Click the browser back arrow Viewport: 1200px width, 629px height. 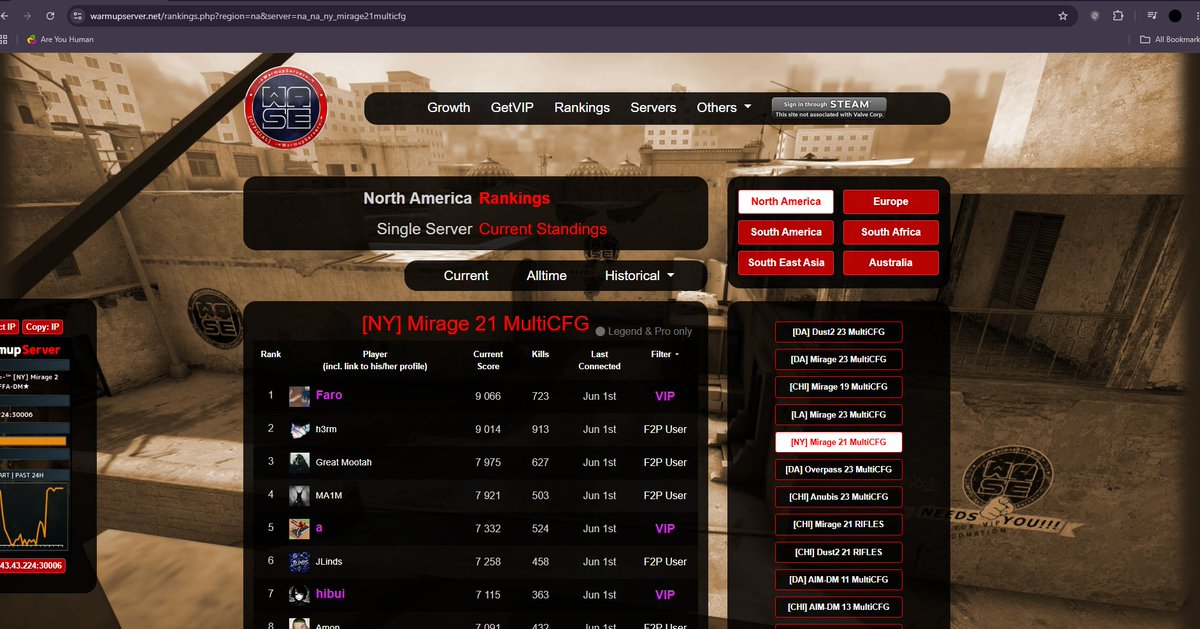[4, 16]
